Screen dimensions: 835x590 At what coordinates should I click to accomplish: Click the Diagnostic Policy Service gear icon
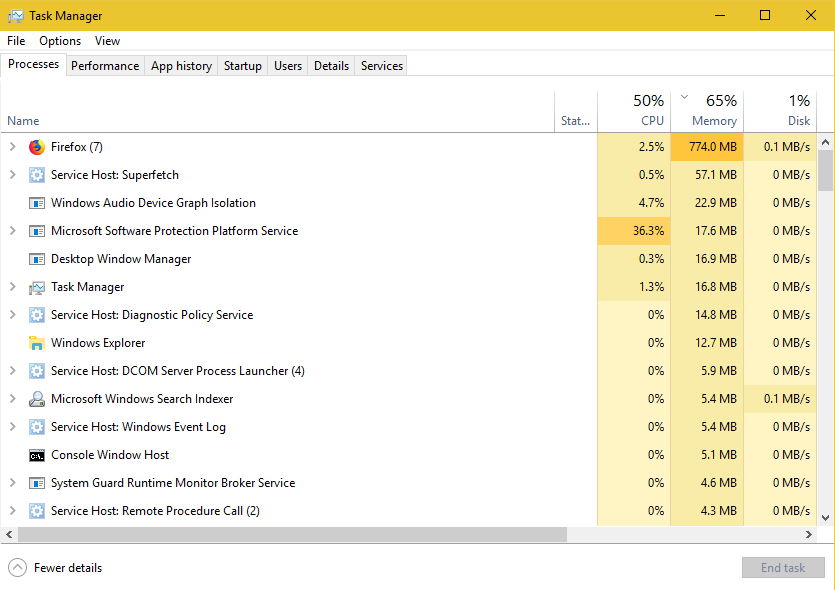pos(37,315)
